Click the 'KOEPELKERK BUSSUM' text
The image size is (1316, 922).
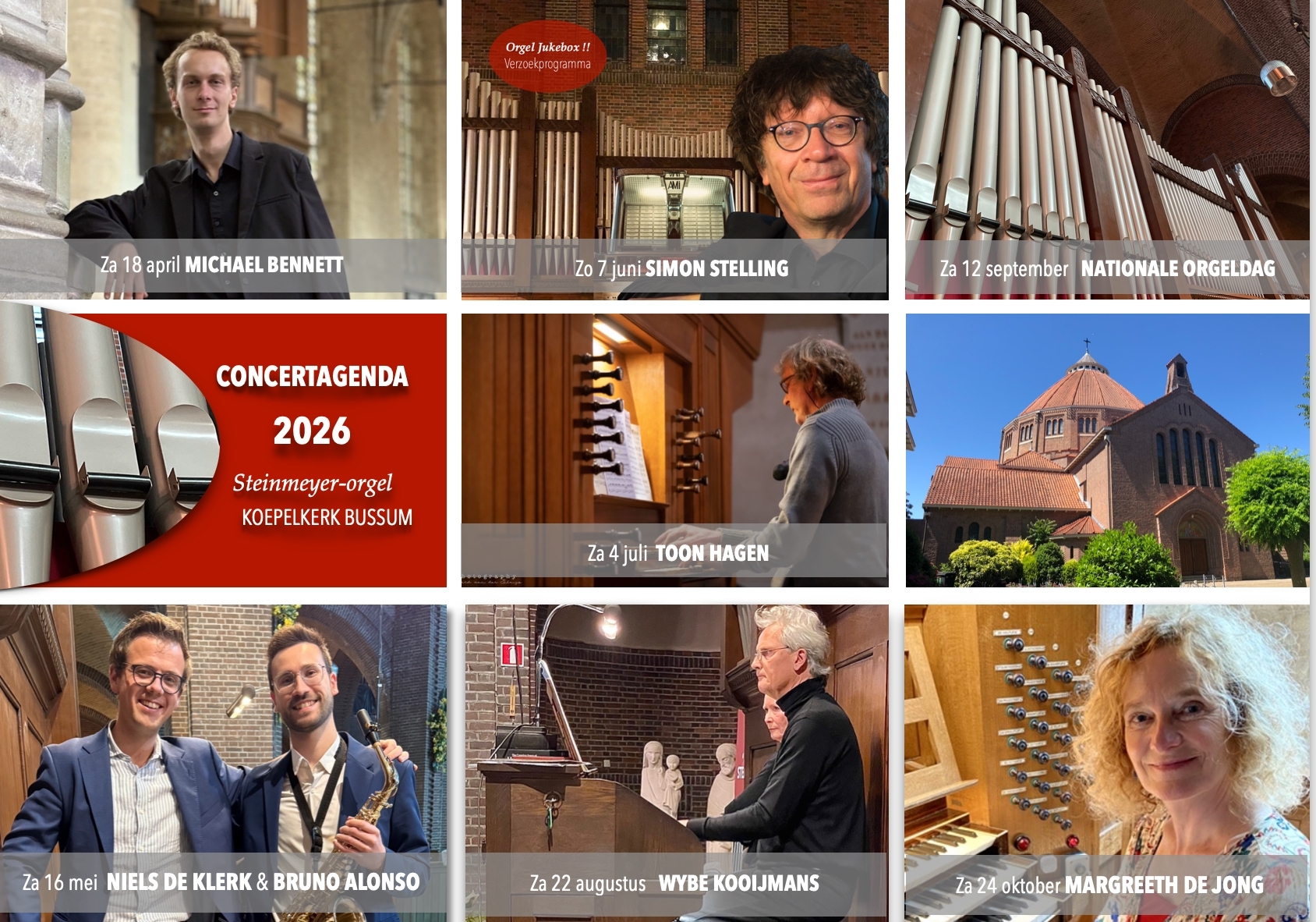coord(327,517)
